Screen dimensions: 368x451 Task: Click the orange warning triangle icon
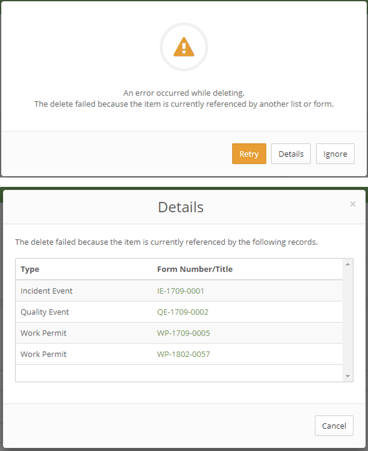coord(184,47)
